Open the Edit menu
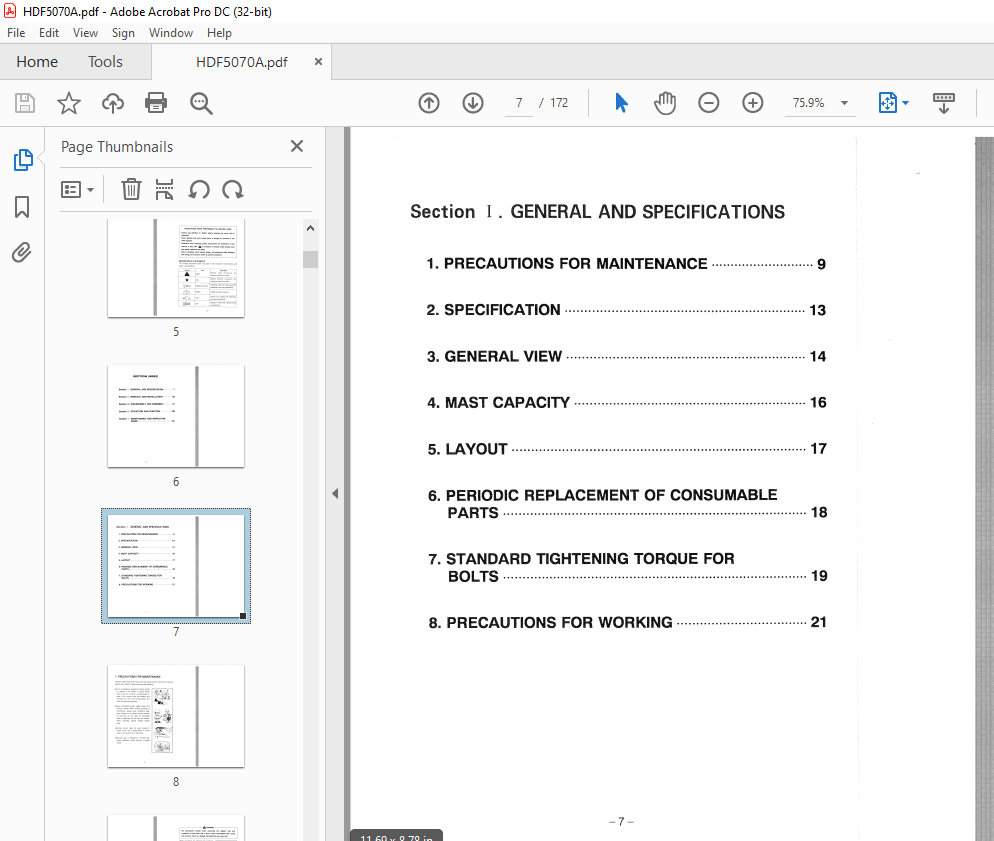This screenshot has width=994, height=841. coord(49,33)
